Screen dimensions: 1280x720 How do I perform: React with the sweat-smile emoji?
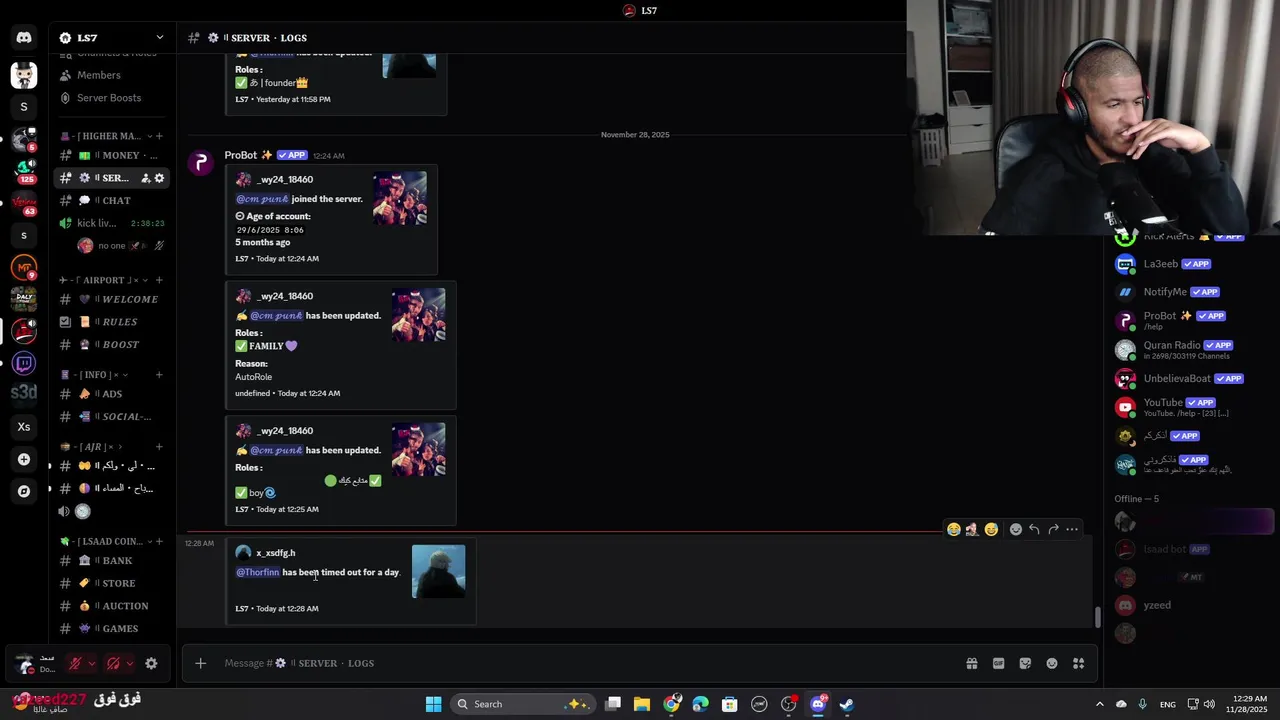point(991,529)
